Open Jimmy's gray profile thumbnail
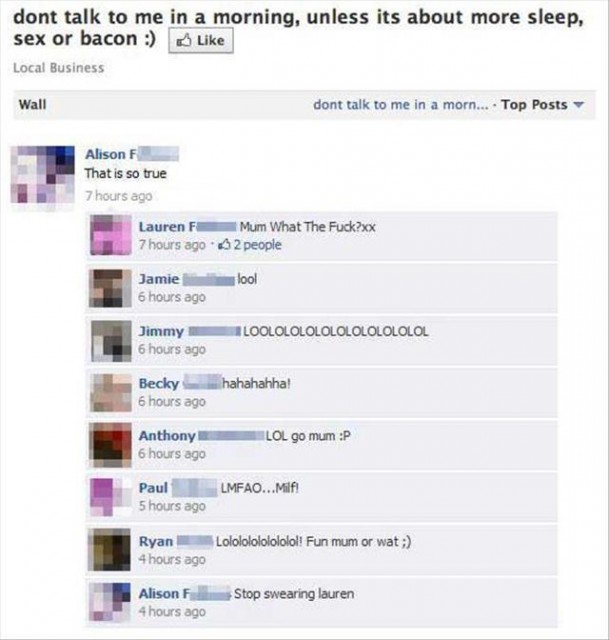The height and width of the screenshot is (640, 609). [x=111, y=341]
